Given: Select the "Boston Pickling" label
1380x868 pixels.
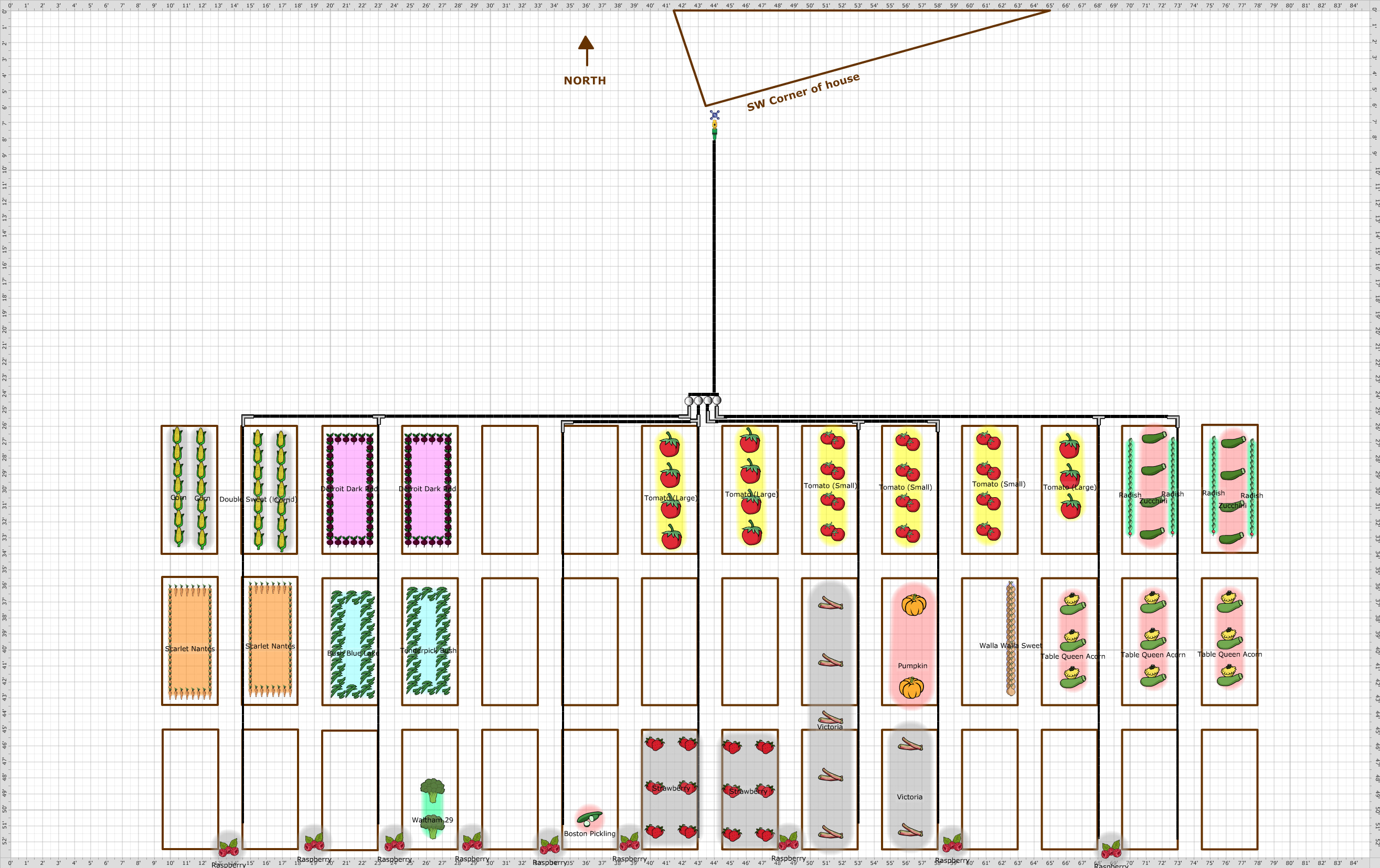Looking at the screenshot, I should [589, 833].
